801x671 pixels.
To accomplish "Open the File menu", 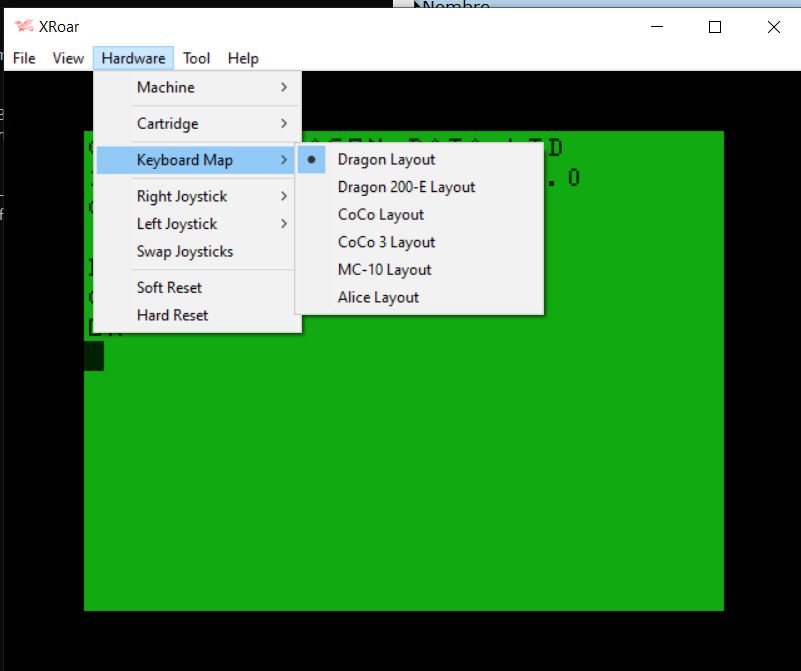I will point(24,58).
